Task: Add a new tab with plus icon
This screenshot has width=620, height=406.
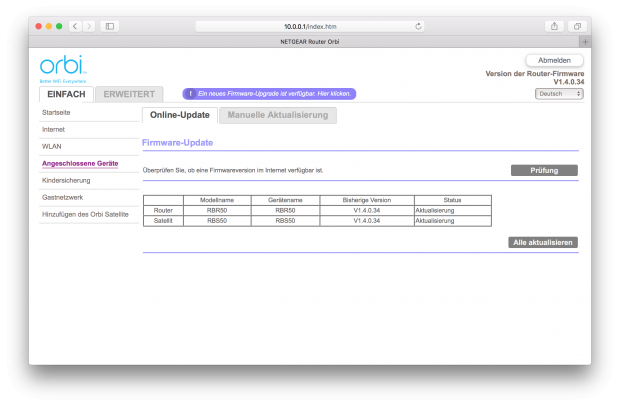Action: 585,42
